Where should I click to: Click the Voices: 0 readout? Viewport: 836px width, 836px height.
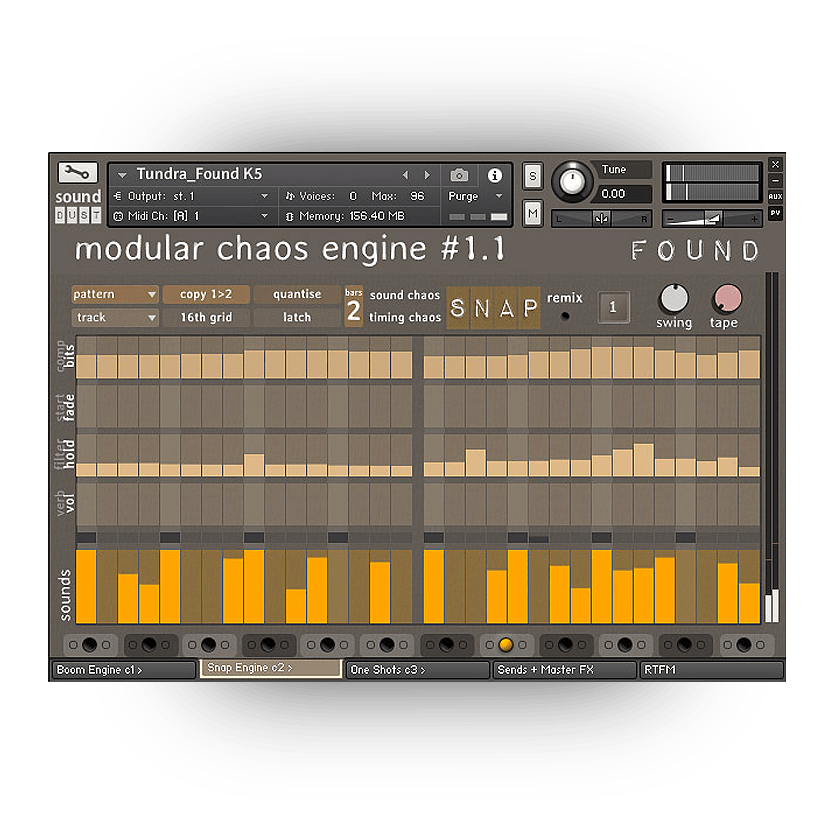tap(321, 196)
